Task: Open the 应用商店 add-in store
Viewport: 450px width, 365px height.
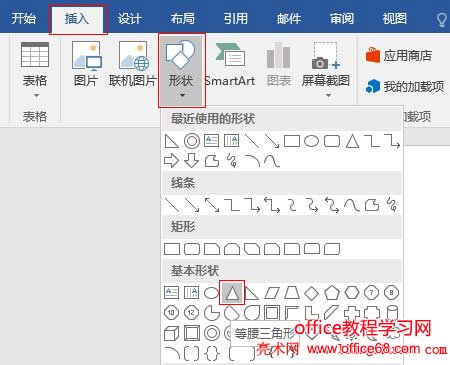Action: pos(399,55)
